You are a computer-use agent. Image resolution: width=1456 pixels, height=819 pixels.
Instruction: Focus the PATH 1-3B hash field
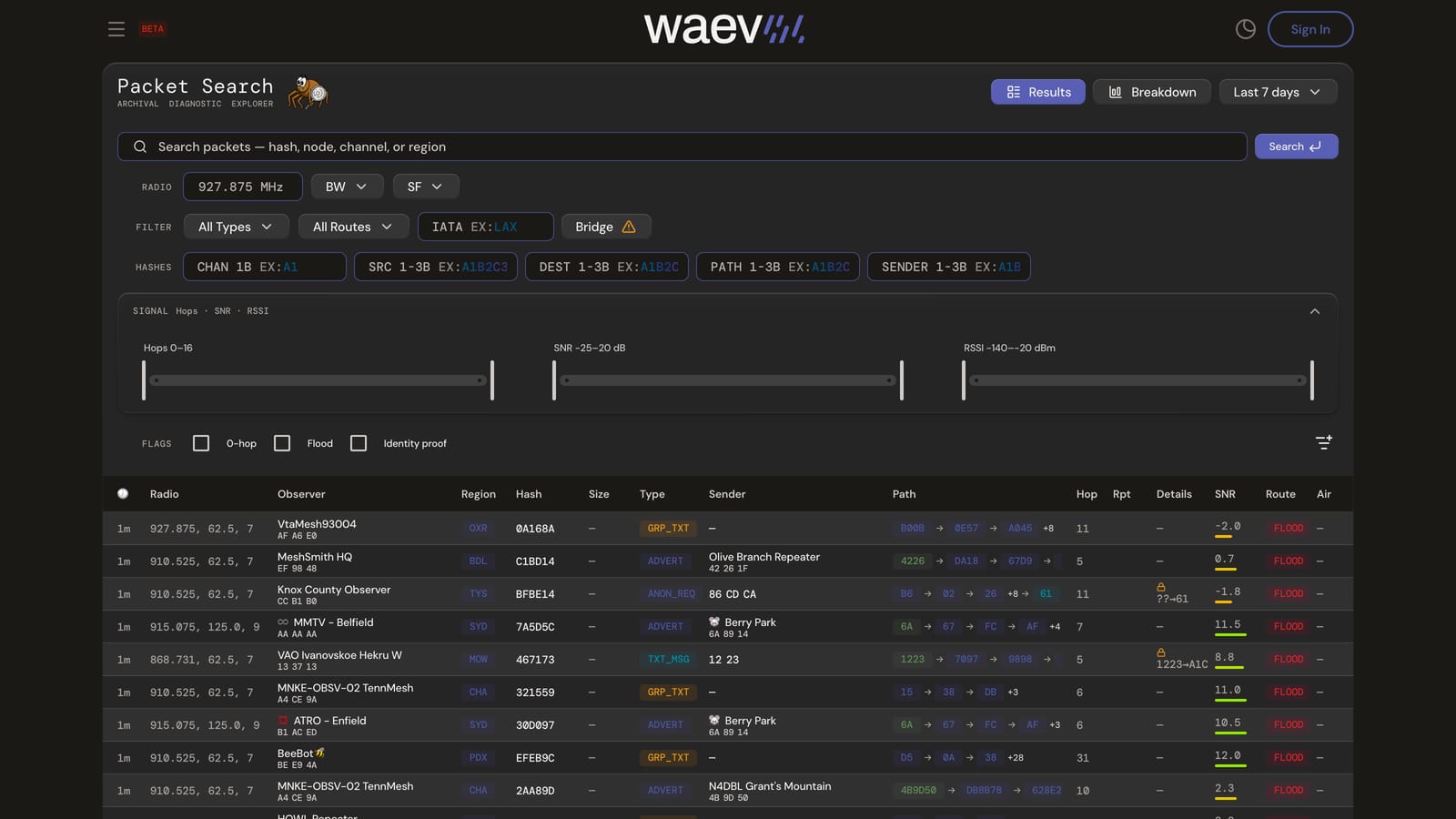pos(778,267)
